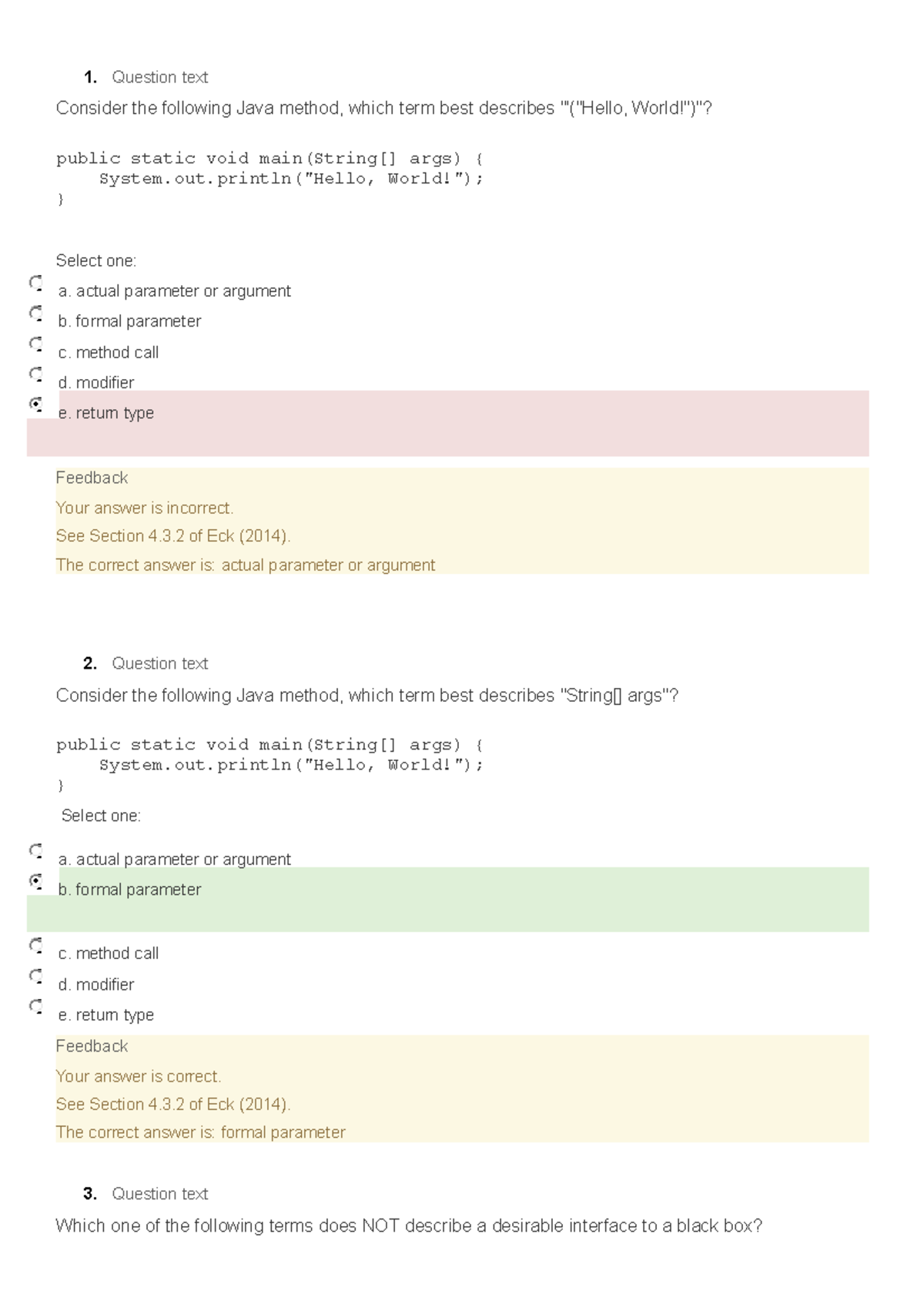Choose 'method call' radio in question 2
This screenshot has height=1308, width=924.
pyautogui.click(x=35, y=946)
